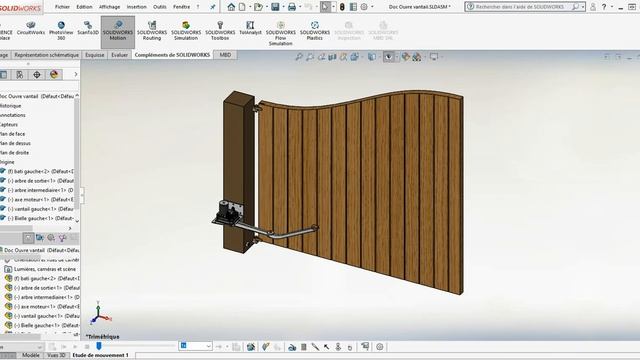The height and width of the screenshot is (360, 640).
Task: Pin the menu bar with pushpin
Action: [213, 7]
